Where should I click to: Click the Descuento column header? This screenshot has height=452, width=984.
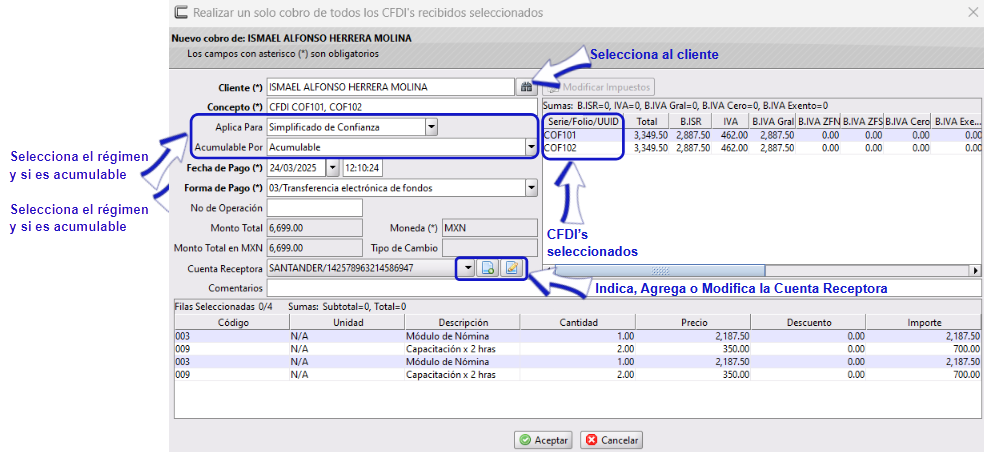click(809, 323)
